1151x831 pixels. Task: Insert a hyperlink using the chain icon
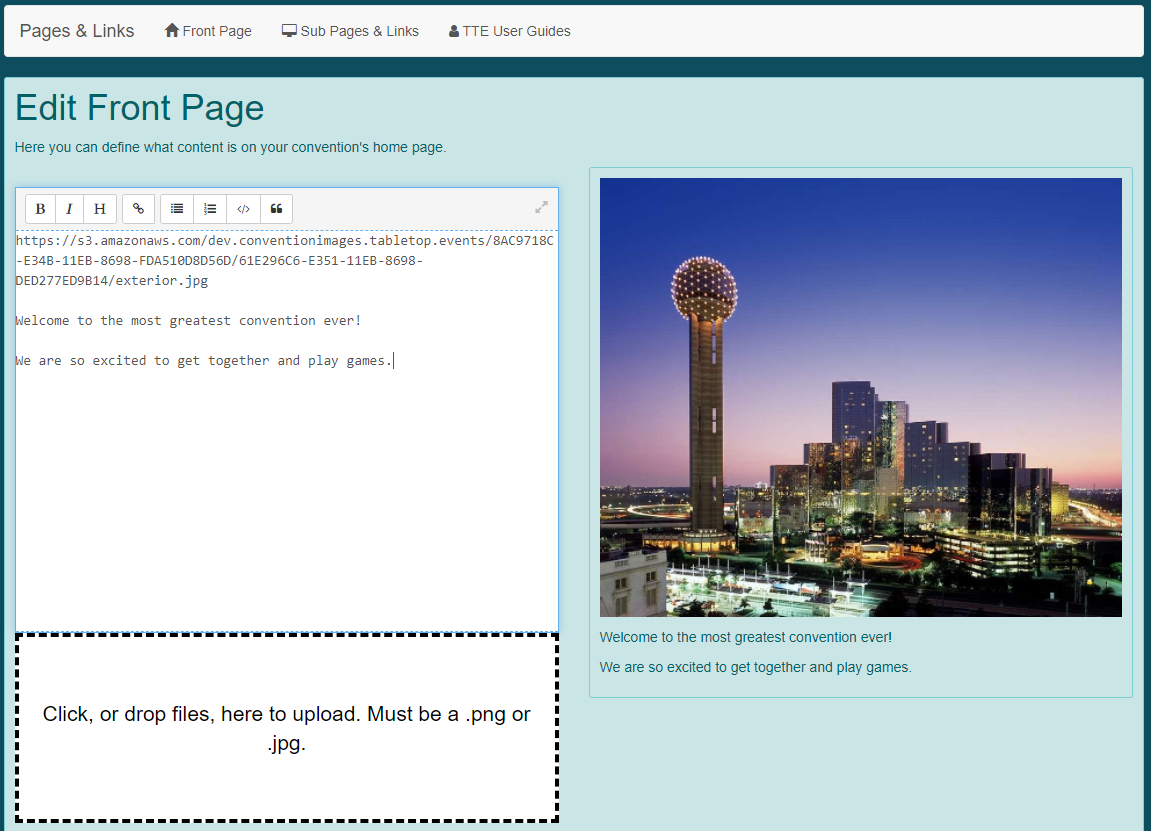pyautogui.click(x=138, y=209)
